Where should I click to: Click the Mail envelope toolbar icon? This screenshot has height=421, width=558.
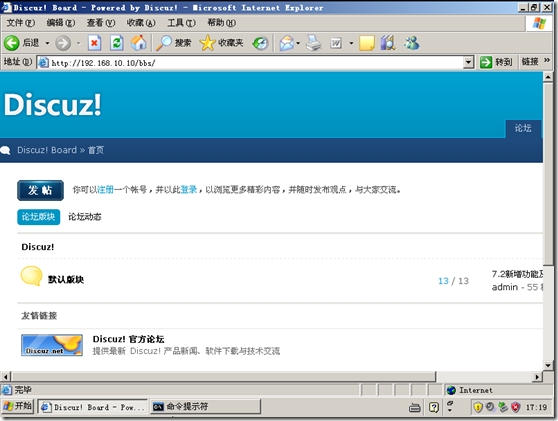(x=286, y=43)
